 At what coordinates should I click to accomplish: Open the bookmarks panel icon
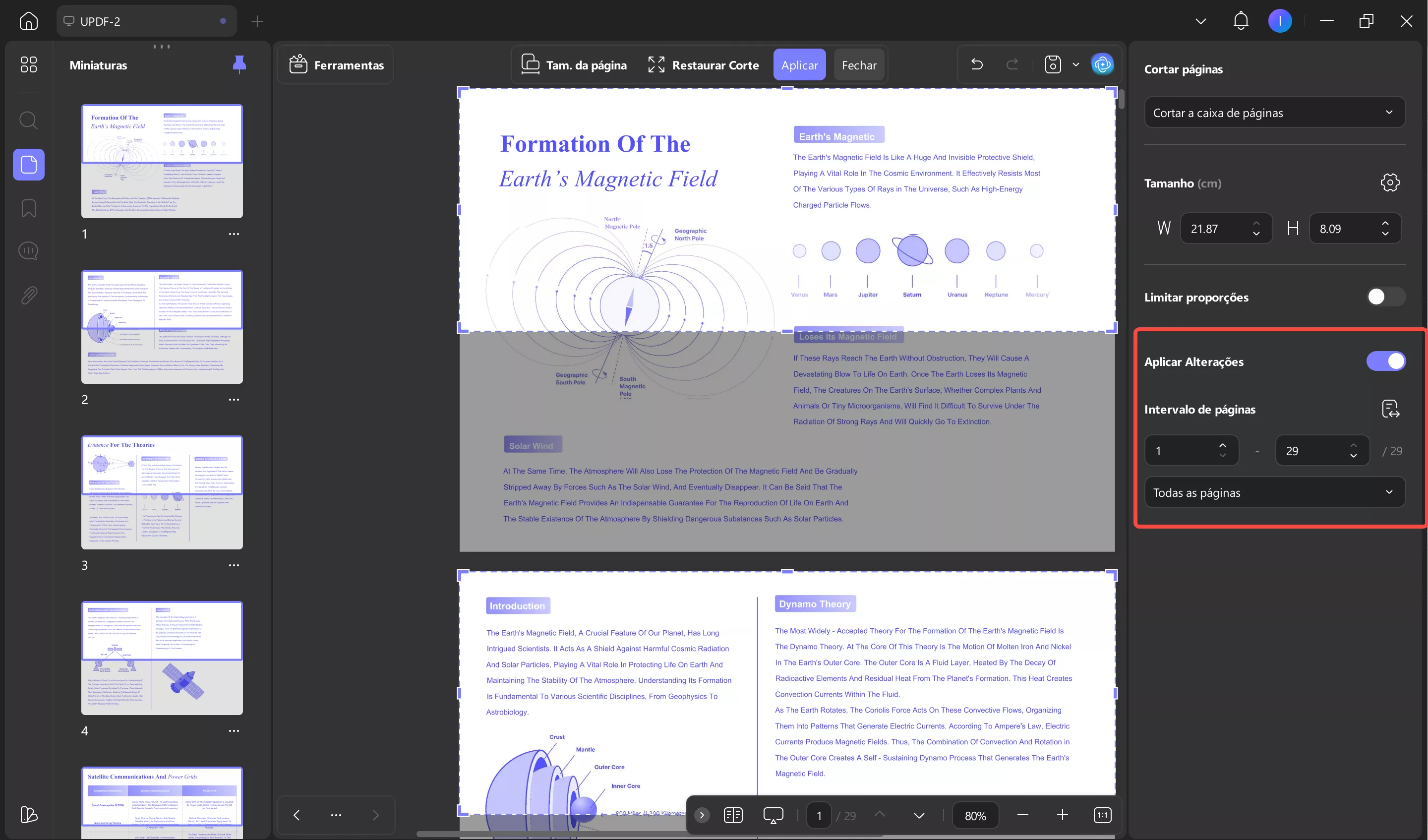point(28,208)
